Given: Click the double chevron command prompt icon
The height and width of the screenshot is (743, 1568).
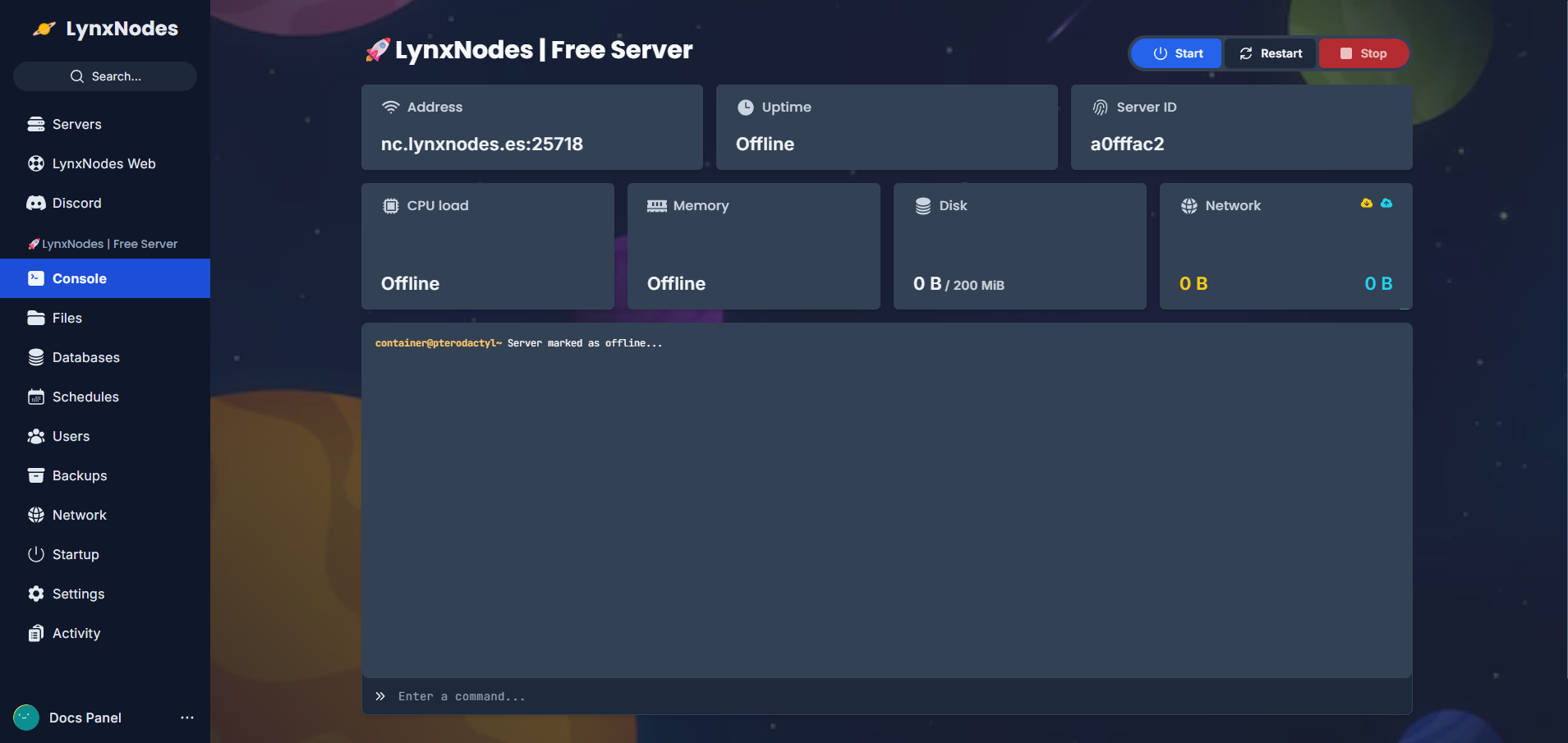Looking at the screenshot, I should [380, 696].
